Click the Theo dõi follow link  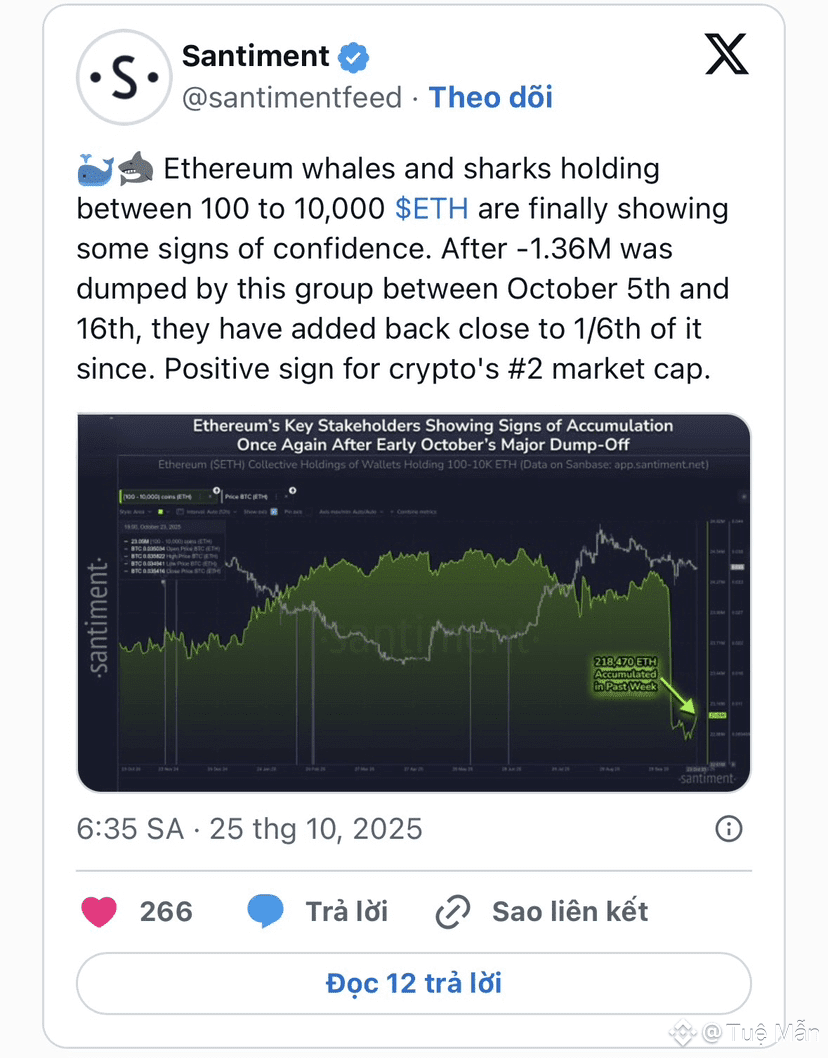(490, 97)
